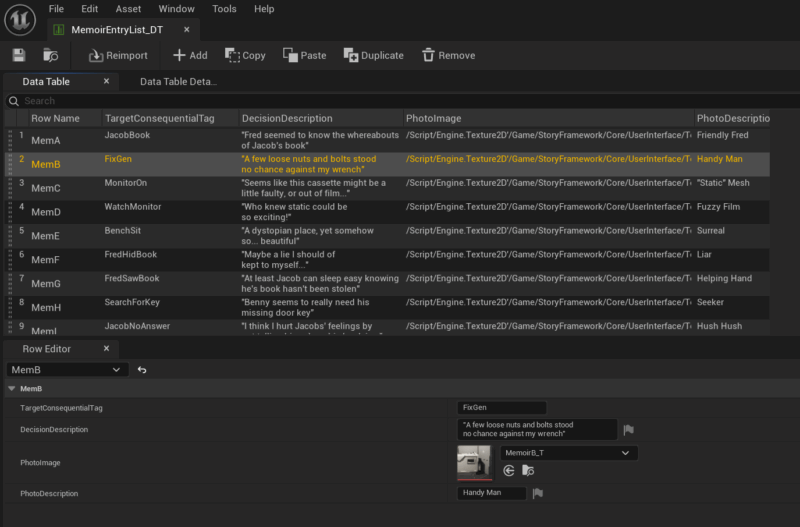The height and width of the screenshot is (527, 800).
Task: Click the Browse to asset icon in toolbar
Action: click(51, 55)
